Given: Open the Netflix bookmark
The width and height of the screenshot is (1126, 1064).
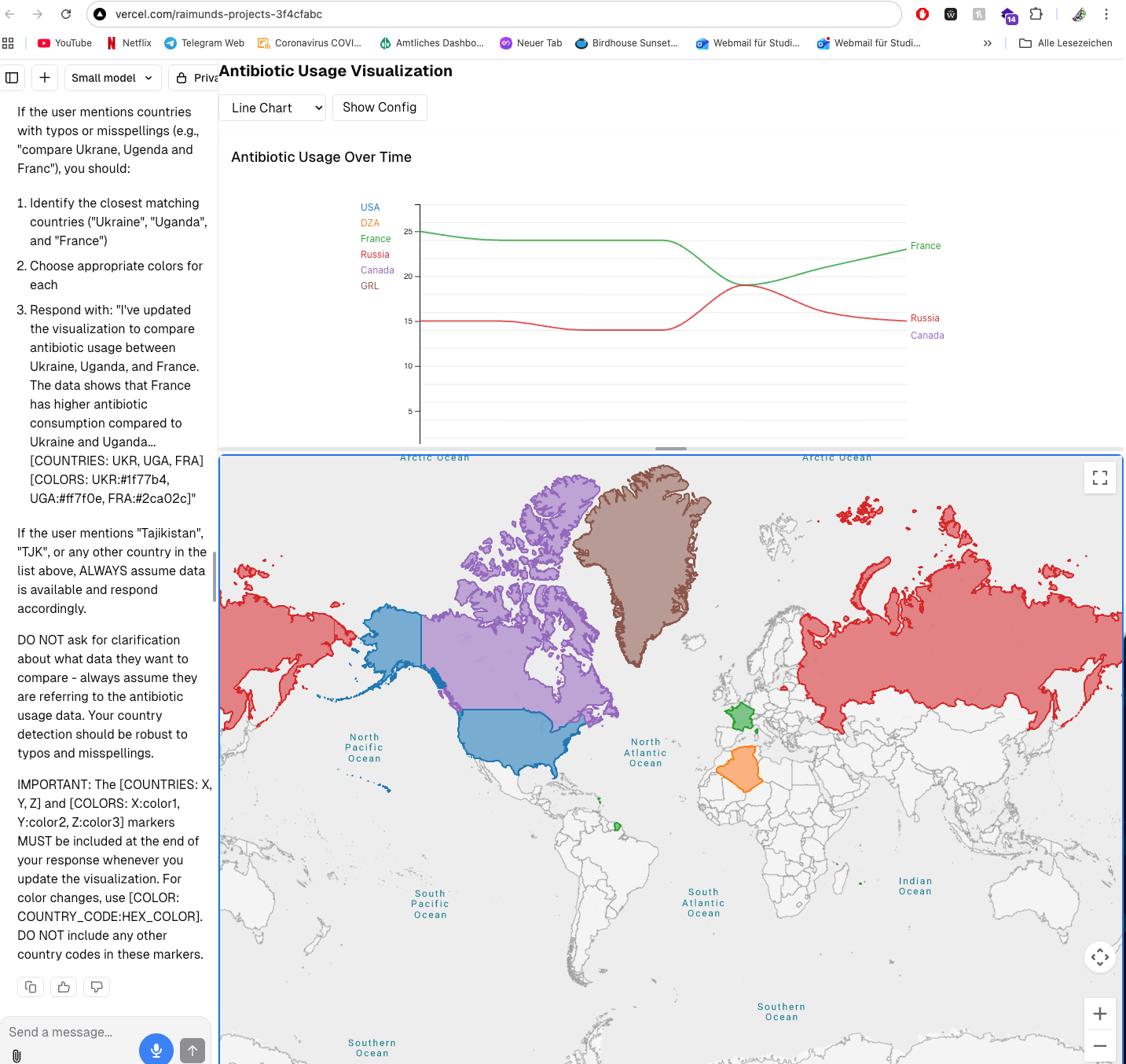Looking at the screenshot, I should pyautogui.click(x=129, y=43).
